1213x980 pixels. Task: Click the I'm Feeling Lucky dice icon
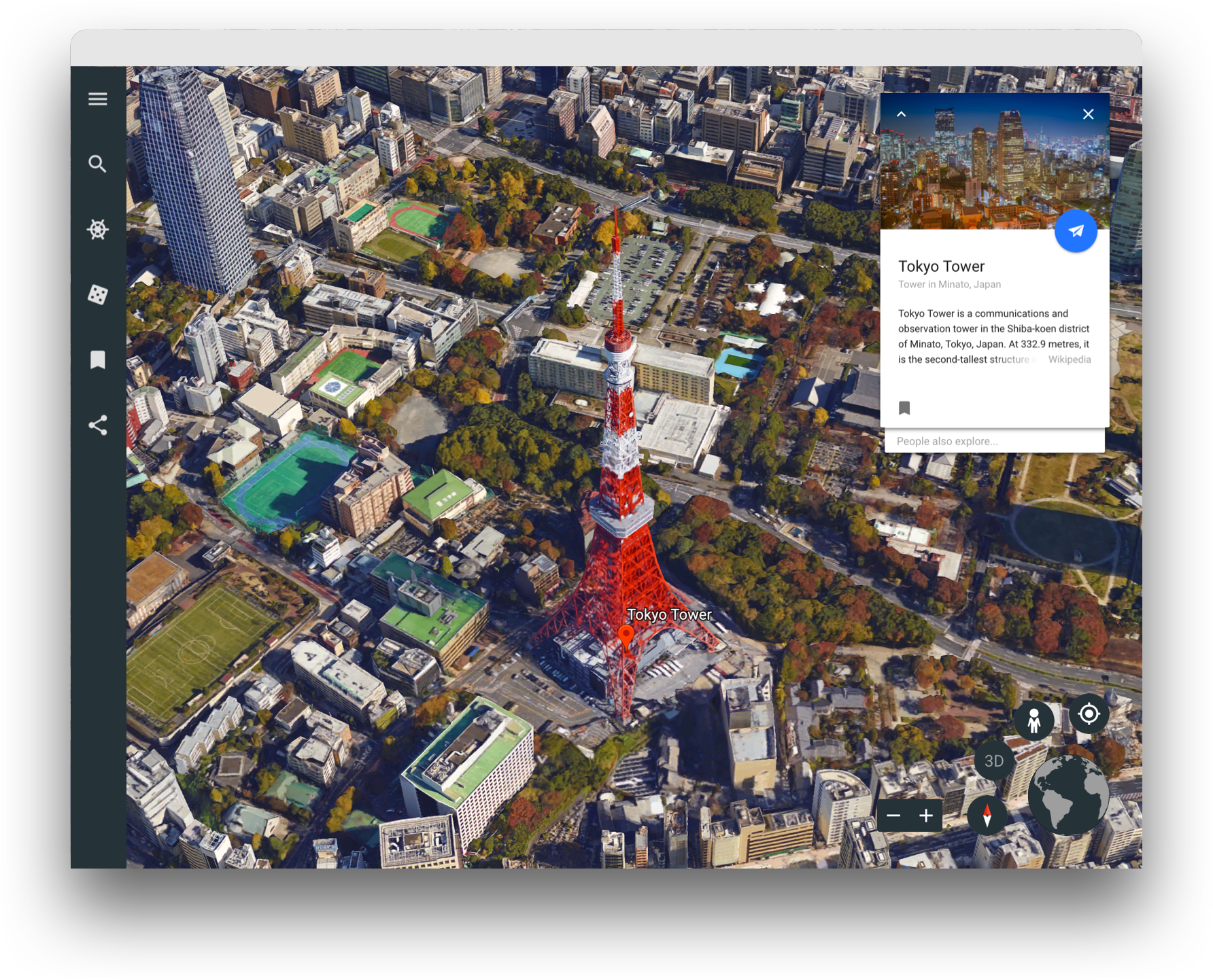[x=97, y=294]
